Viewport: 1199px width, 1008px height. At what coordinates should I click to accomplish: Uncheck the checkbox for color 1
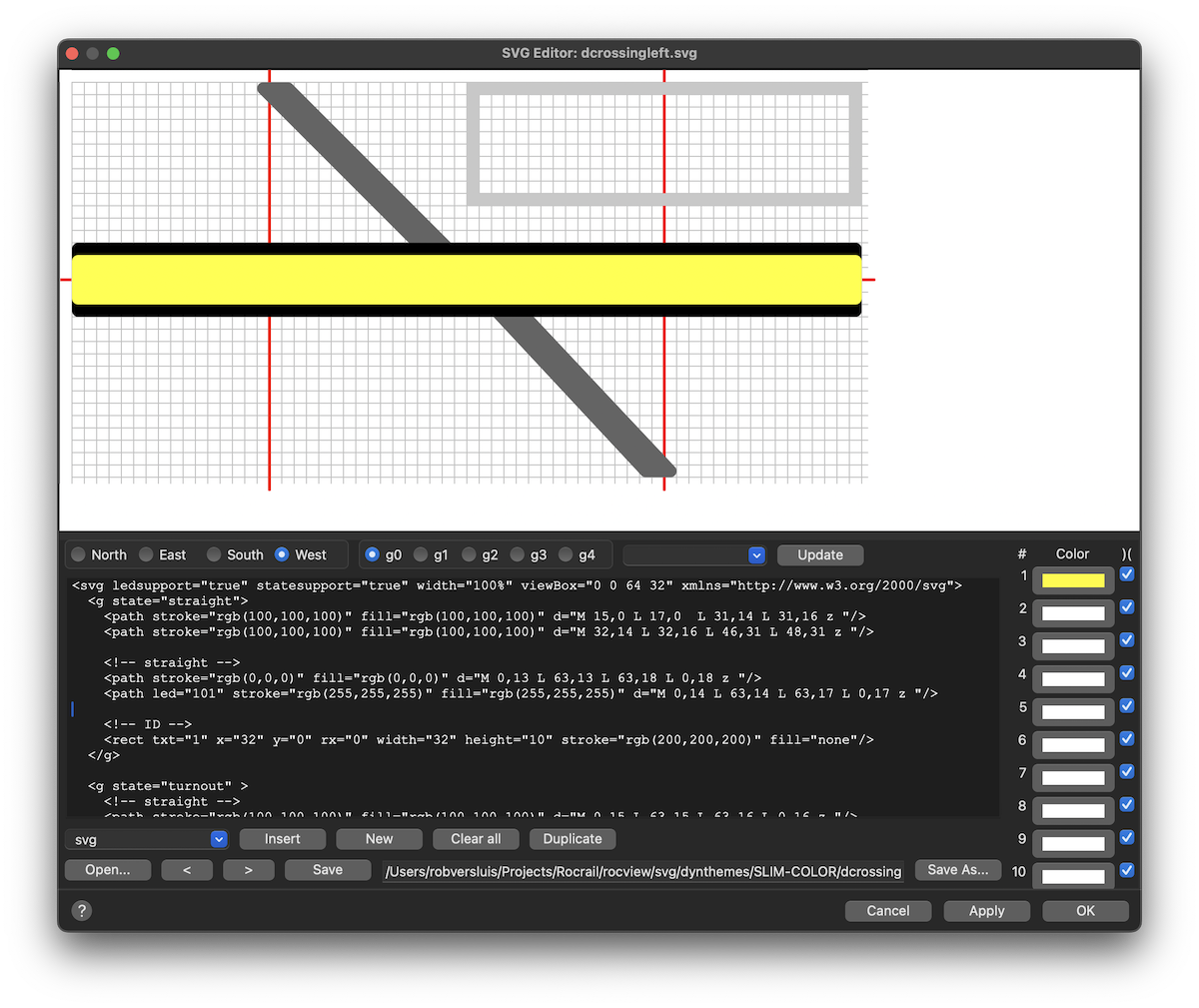pos(1127,574)
